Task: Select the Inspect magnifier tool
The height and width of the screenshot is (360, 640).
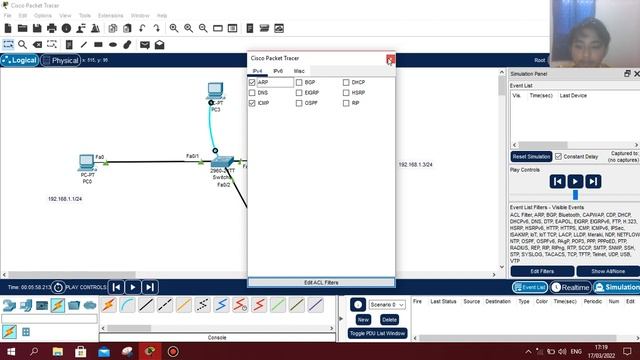Action: [22, 44]
